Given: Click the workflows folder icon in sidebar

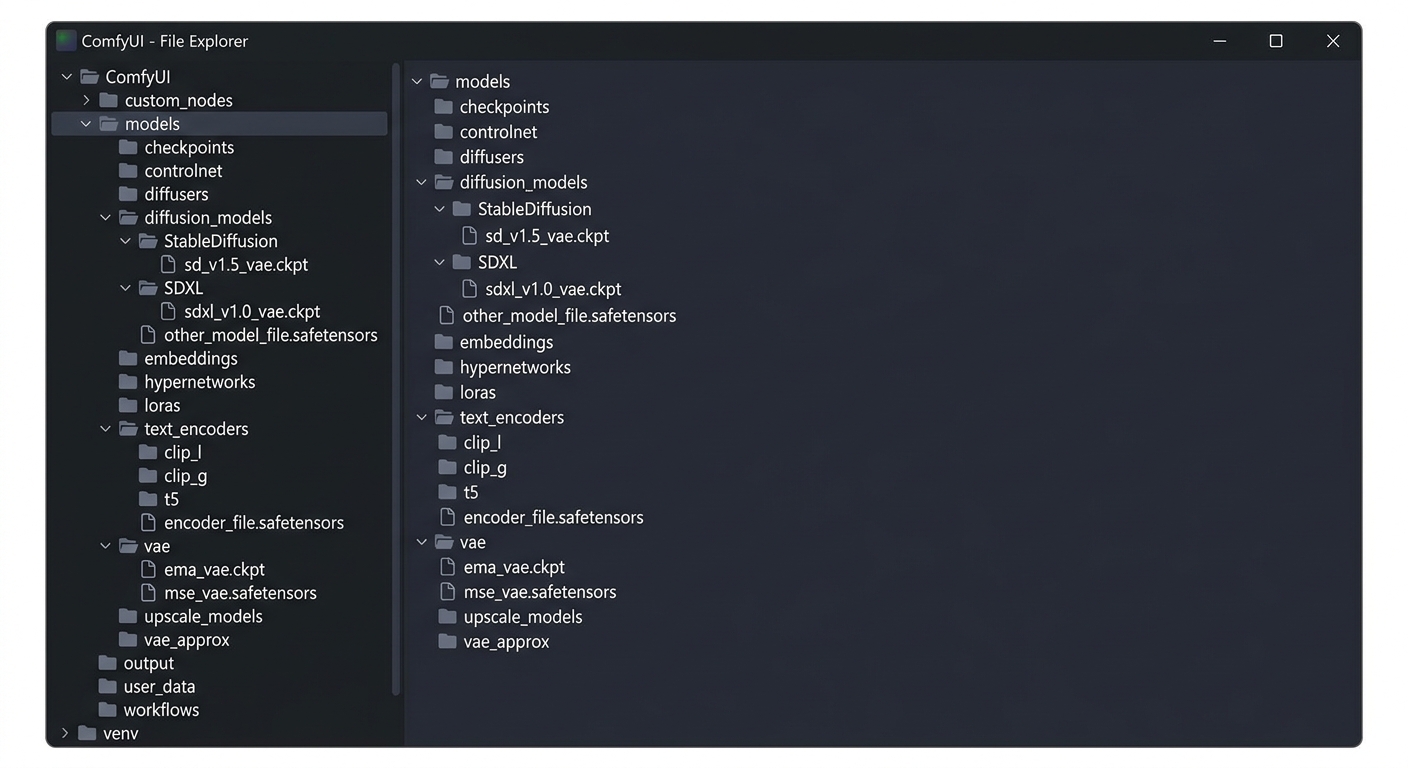Looking at the screenshot, I should pyautogui.click(x=108, y=710).
